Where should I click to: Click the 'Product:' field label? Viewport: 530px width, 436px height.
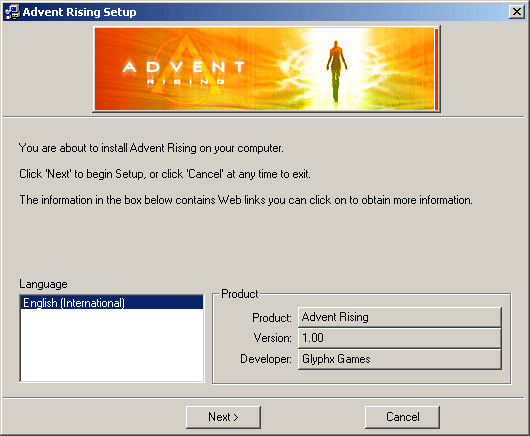pos(272,318)
